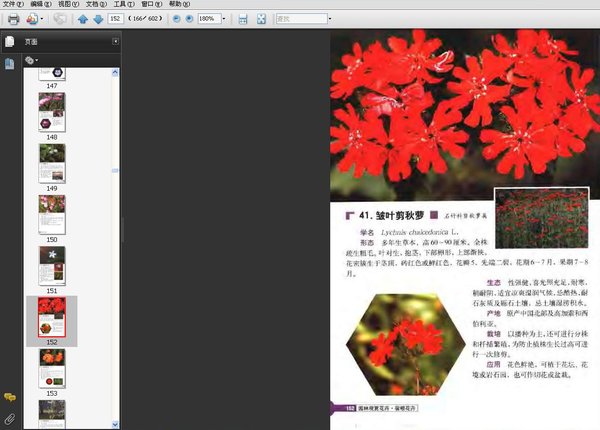Click the zoom percentage field showing 180%
The image size is (600, 430).
click(x=209, y=18)
